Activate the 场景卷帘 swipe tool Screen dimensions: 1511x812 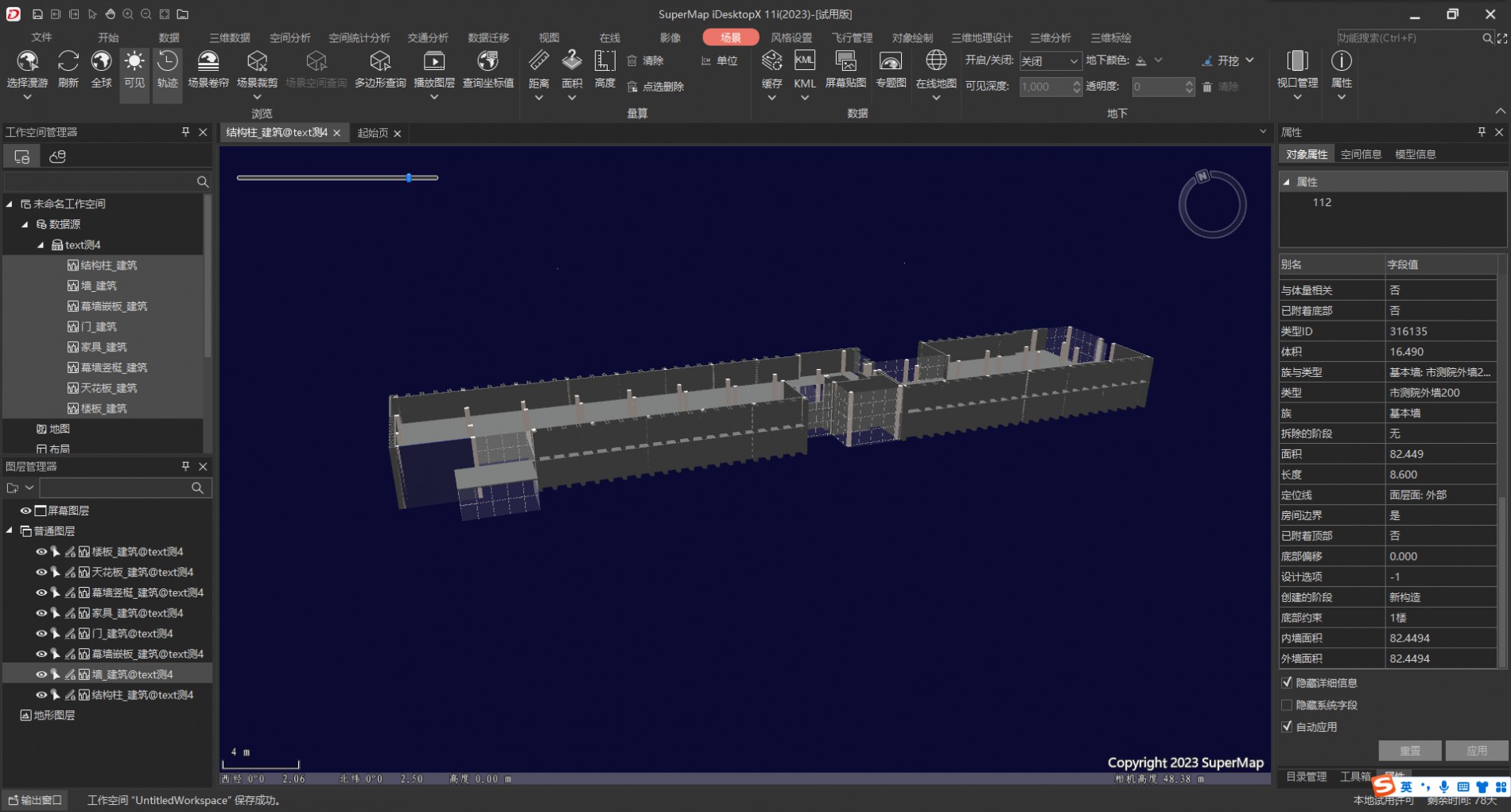point(208,68)
